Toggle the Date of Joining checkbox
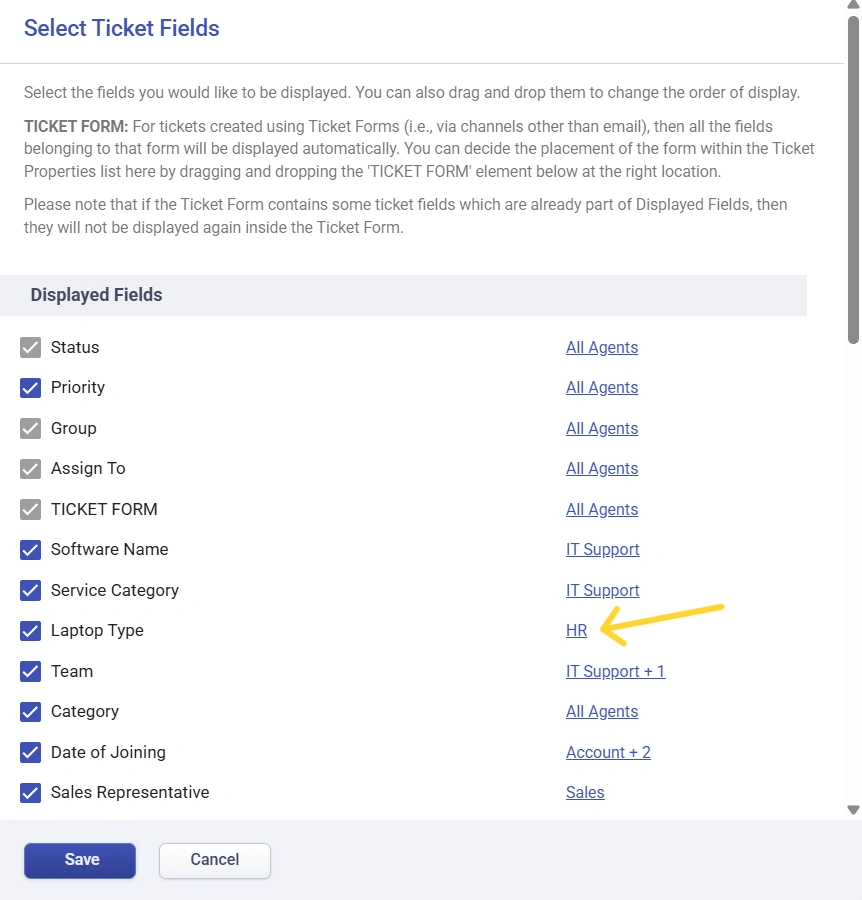Viewport: 862px width, 900px height. point(30,752)
